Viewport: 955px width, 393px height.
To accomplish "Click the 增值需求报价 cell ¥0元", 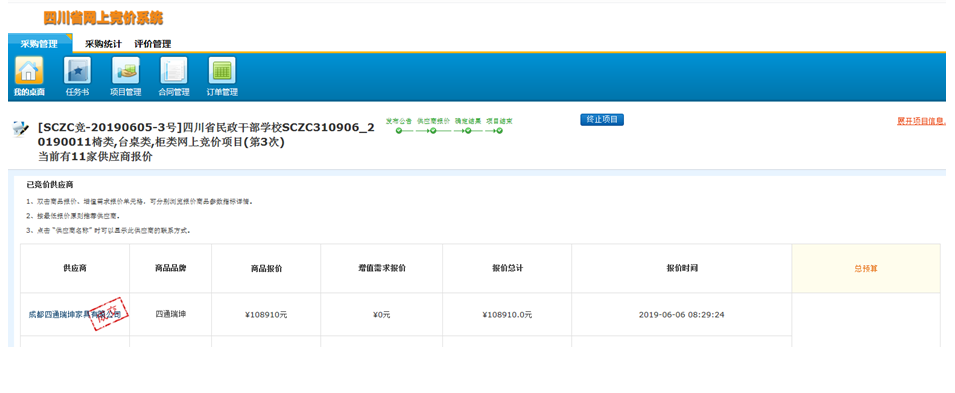I will (382, 315).
